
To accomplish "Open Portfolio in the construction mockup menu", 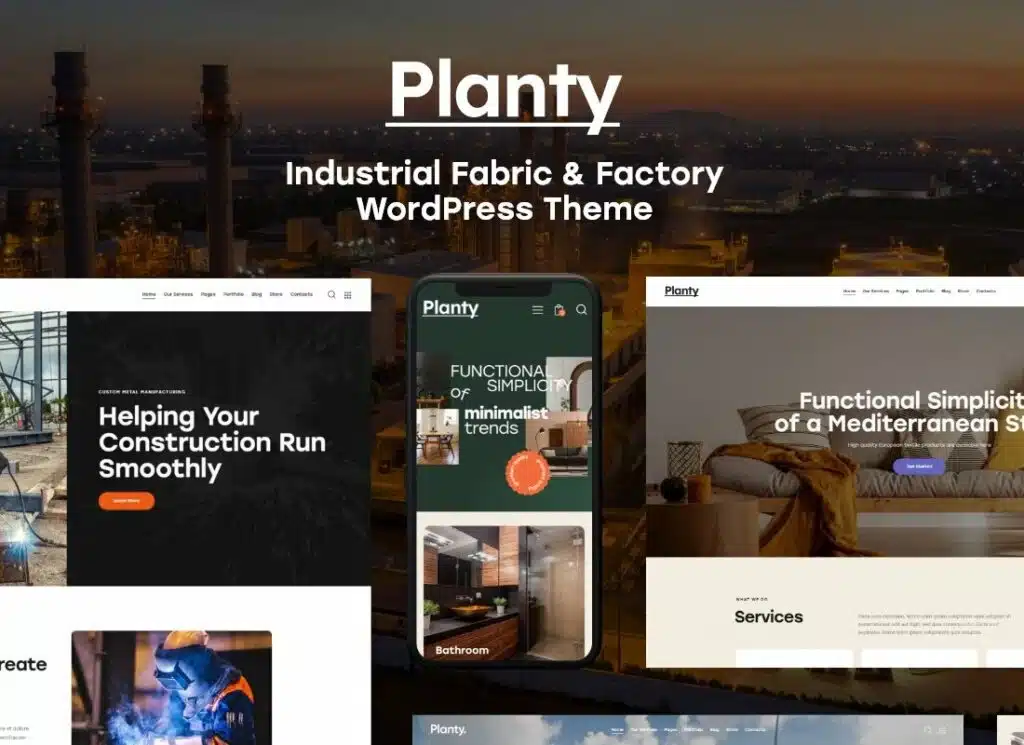I will point(234,294).
